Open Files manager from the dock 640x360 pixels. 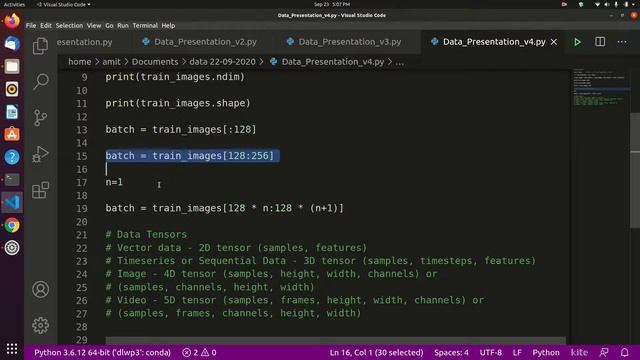[x=12, y=66]
